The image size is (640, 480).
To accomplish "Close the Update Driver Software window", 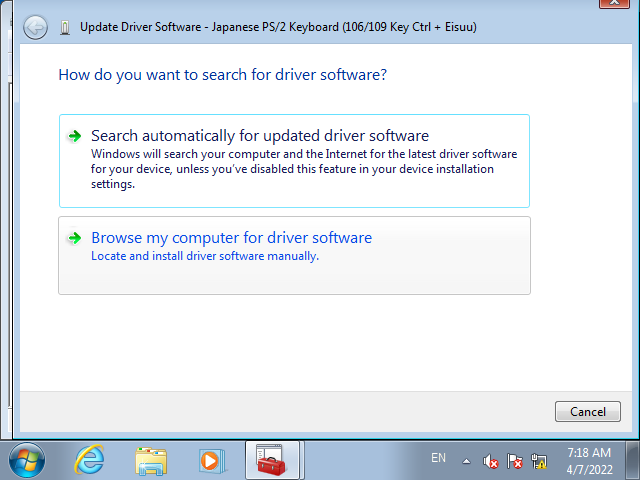I will (614, 3).
